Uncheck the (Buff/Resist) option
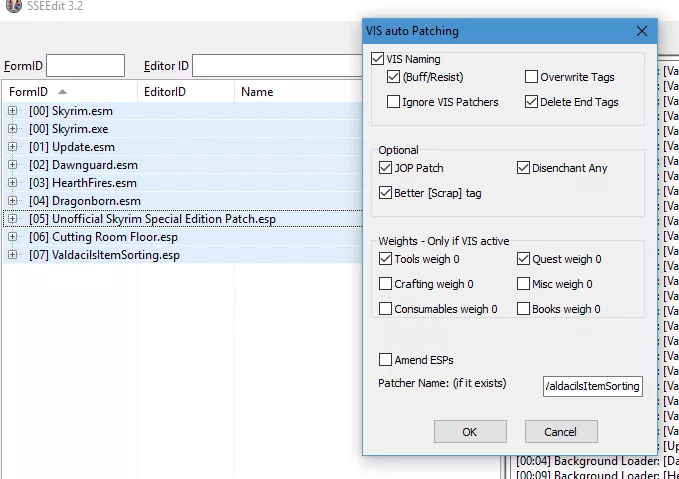This screenshot has width=679, height=479. [x=393, y=77]
